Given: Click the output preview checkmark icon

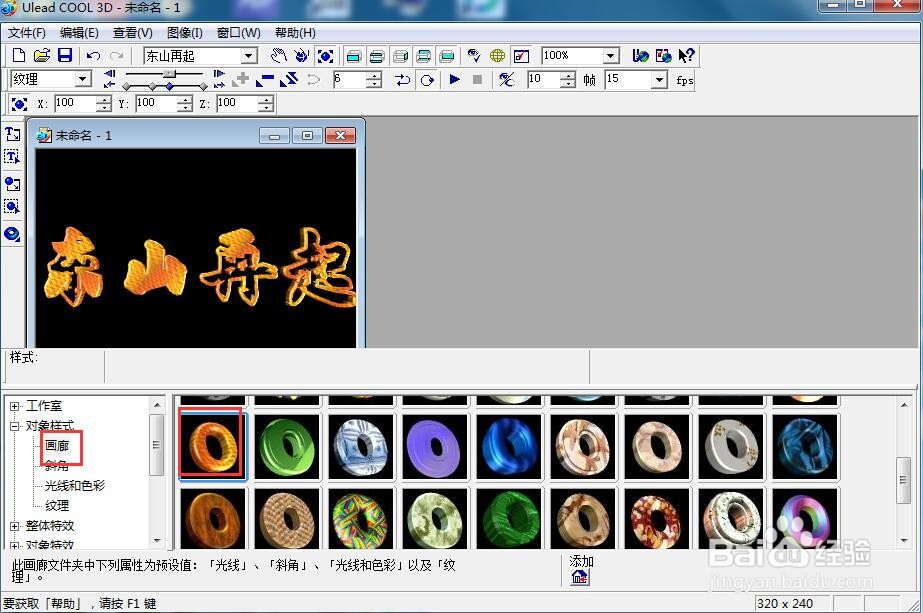Looking at the screenshot, I should point(522,56).
